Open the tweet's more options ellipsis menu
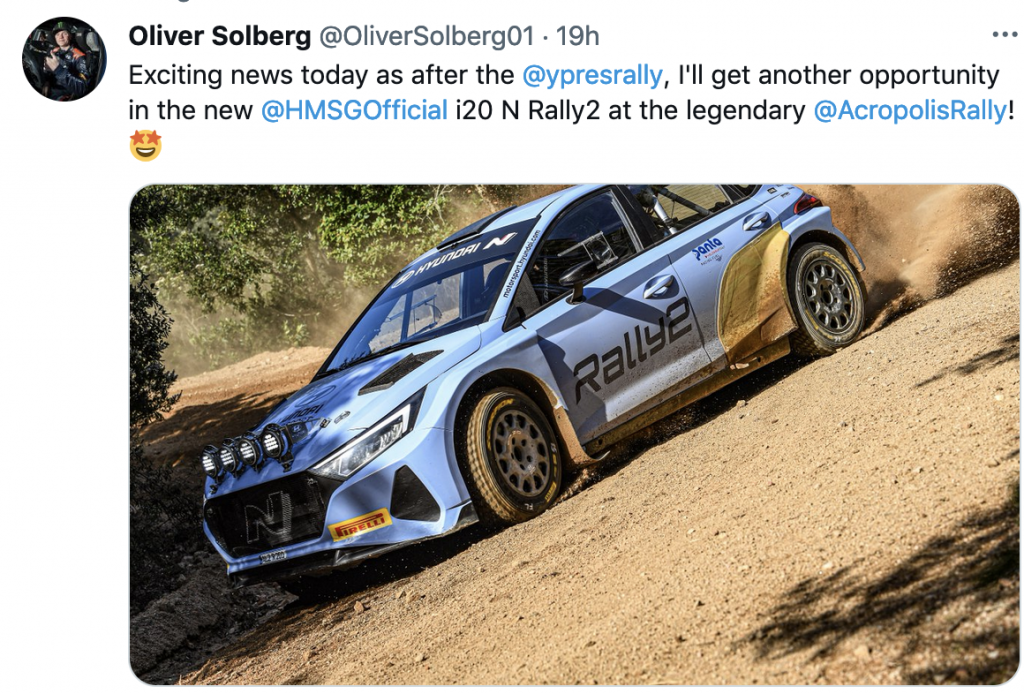The image size is (1024, 694). click(1004, 35)
